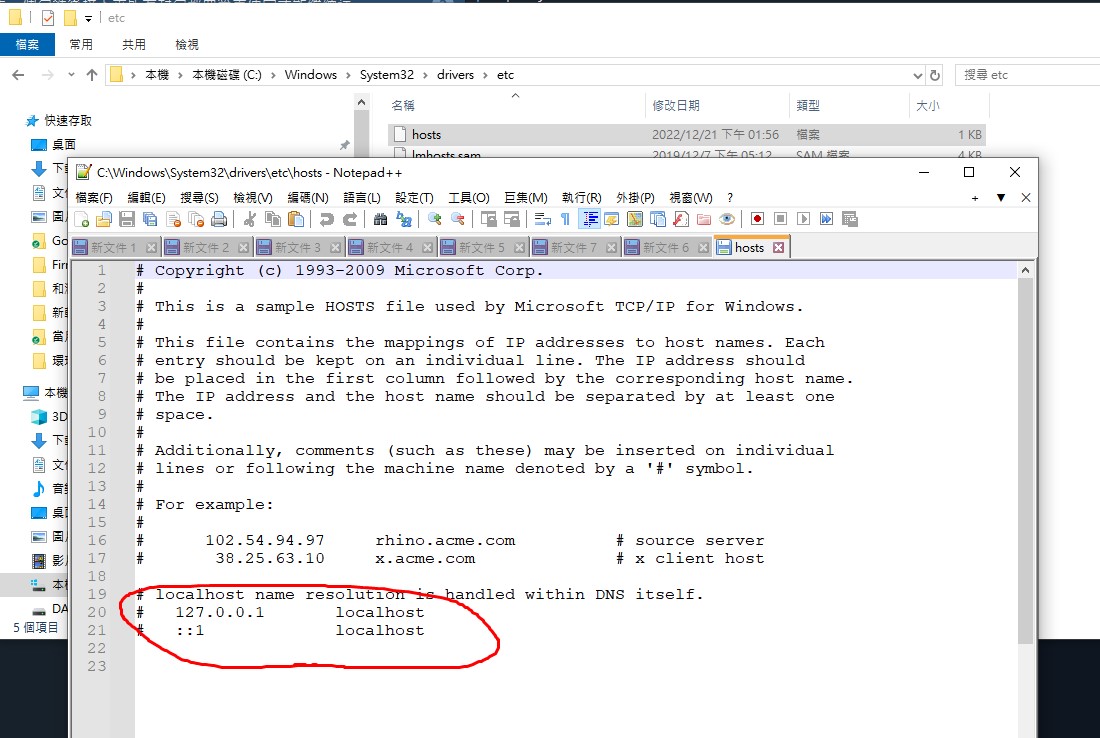Click the 搜尋 etc search box
1100x738 pixels.
pyautogui.click(x=1025, y=75)
